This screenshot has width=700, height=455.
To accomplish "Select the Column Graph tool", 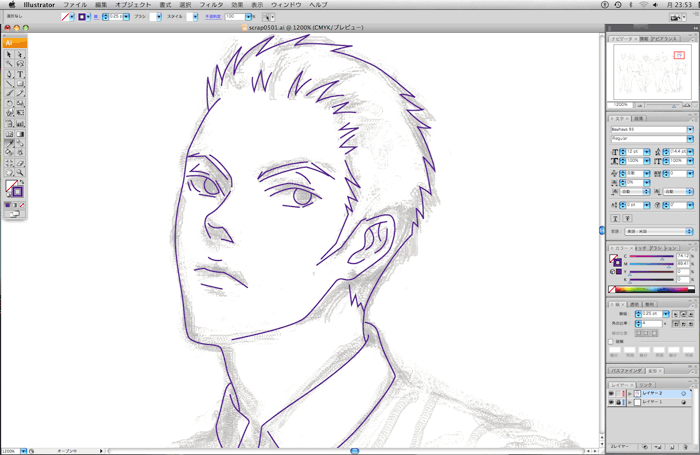I will pyautogui.click(x=20, y=124).
